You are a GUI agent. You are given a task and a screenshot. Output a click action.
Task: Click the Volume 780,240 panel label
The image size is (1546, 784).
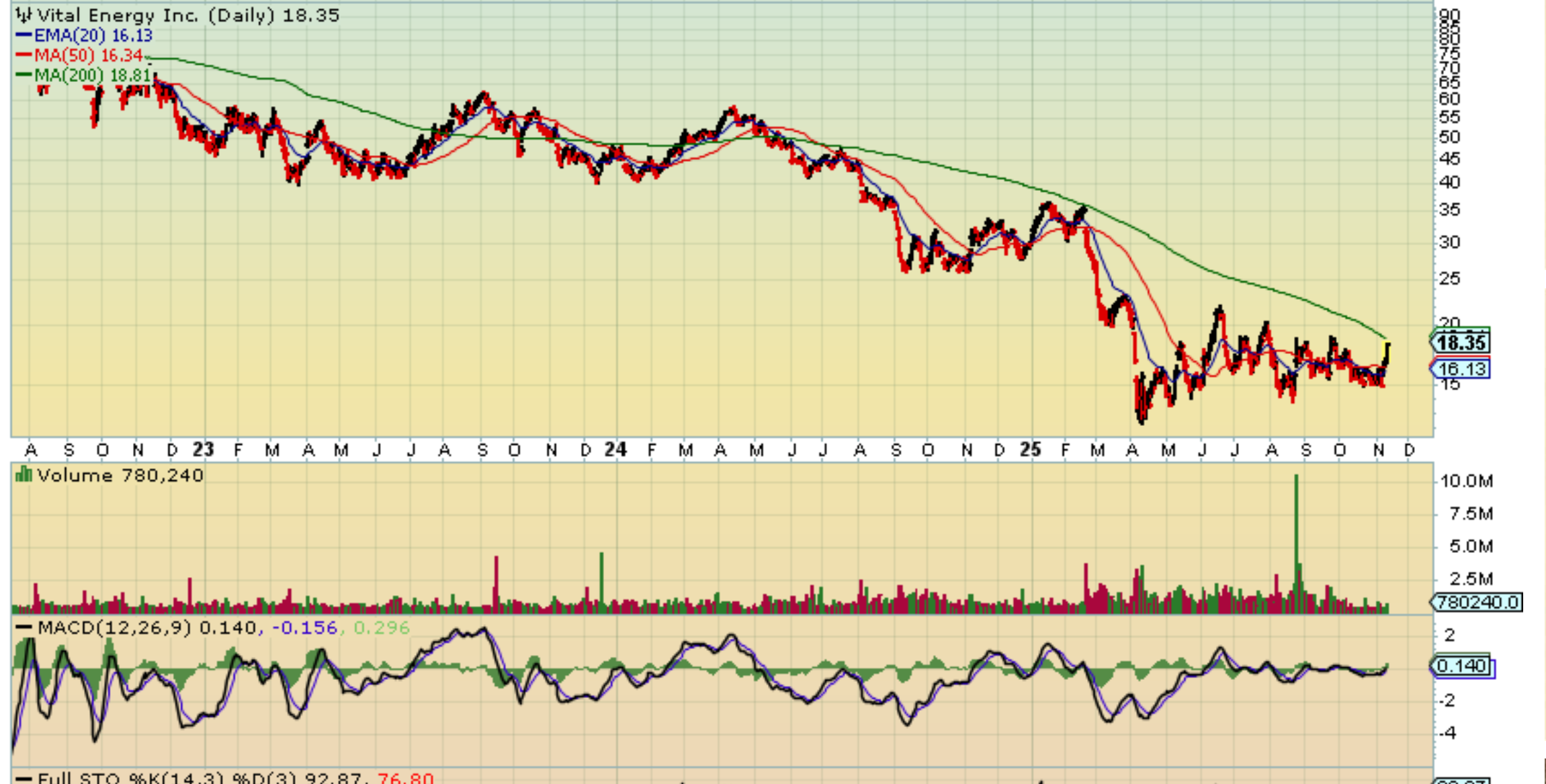(120, 476)
